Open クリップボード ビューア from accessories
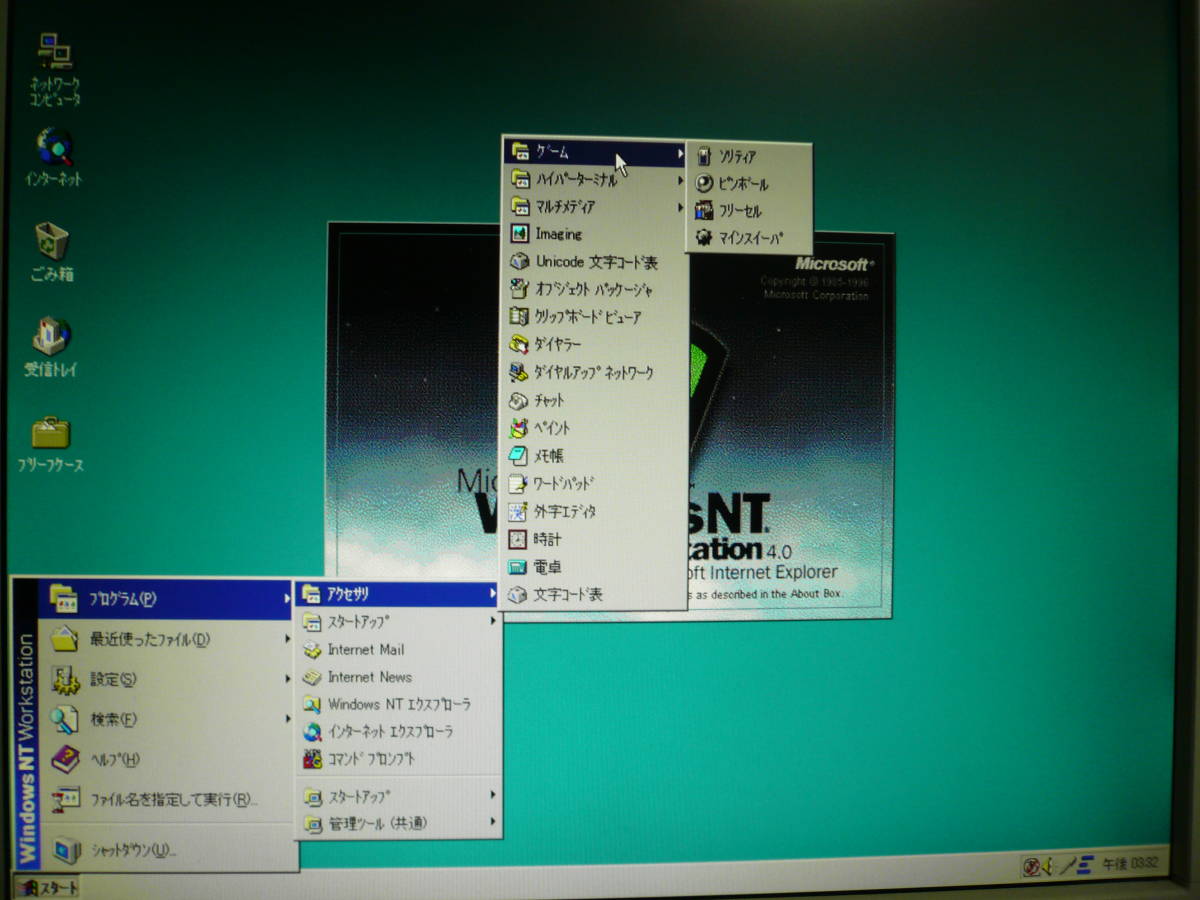Viewport: 1200px width, 900px height. 596,317
